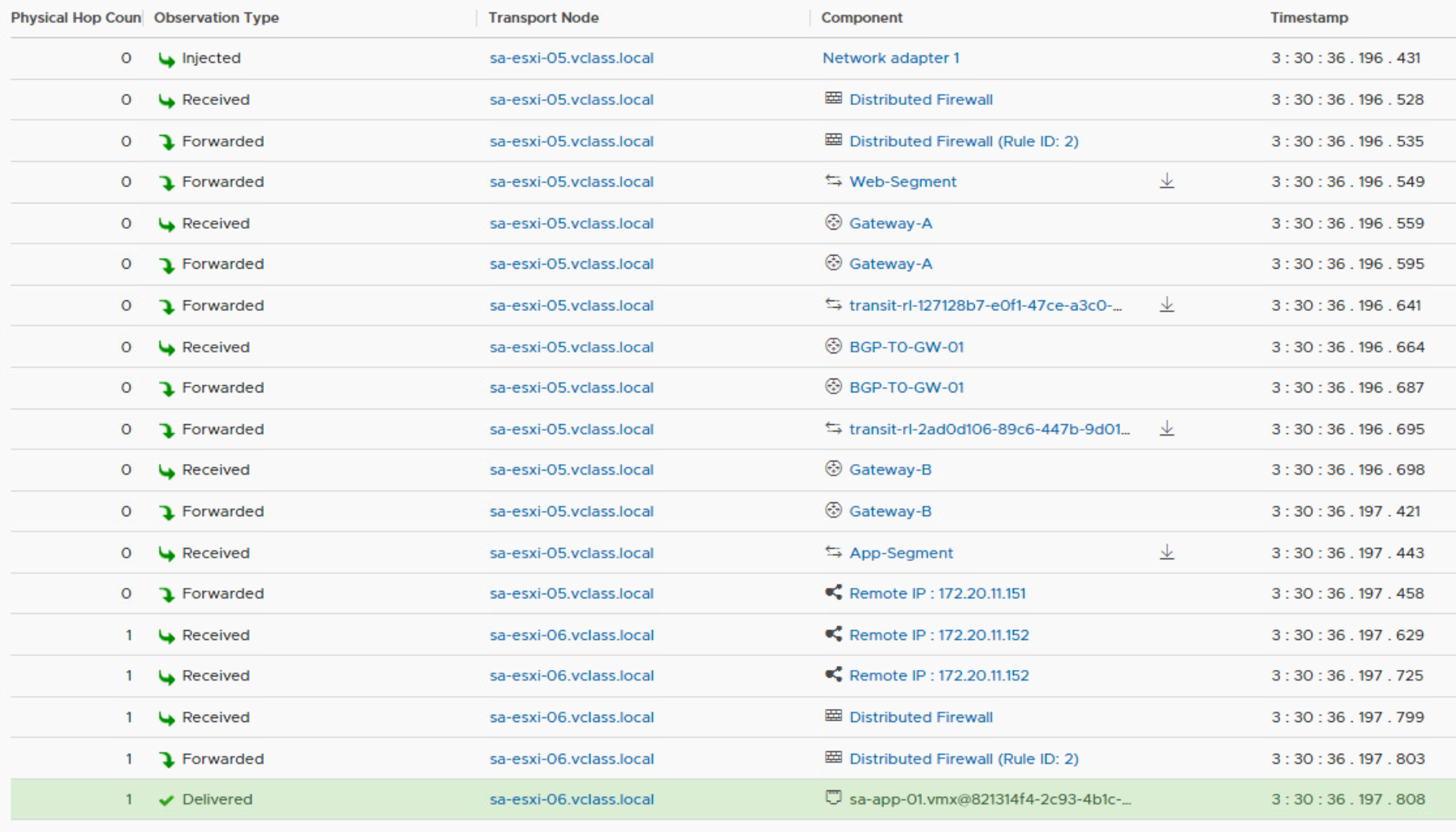Screen dimensions: 1456x832
Task: Click the download arrow for Web-Segment
Action: (1167, 181)
